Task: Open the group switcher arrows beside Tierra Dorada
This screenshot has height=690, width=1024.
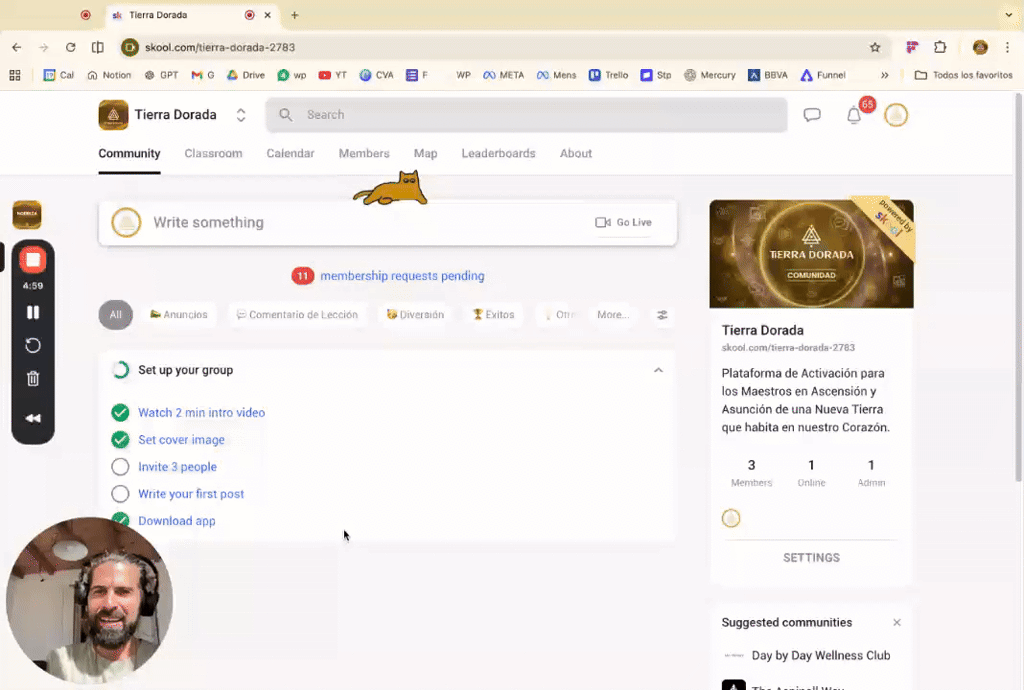Action: (241, 115)
